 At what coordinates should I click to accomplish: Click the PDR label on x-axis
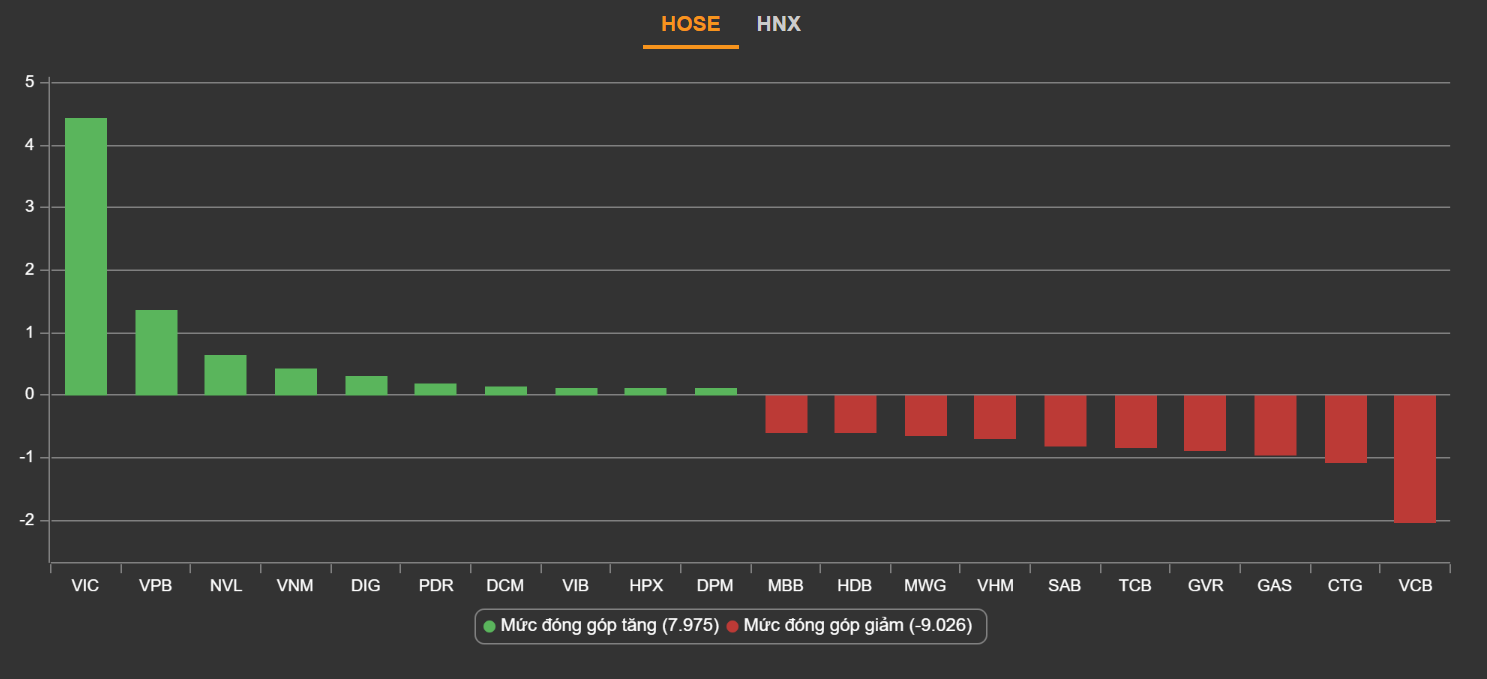[x=436, y=586]
